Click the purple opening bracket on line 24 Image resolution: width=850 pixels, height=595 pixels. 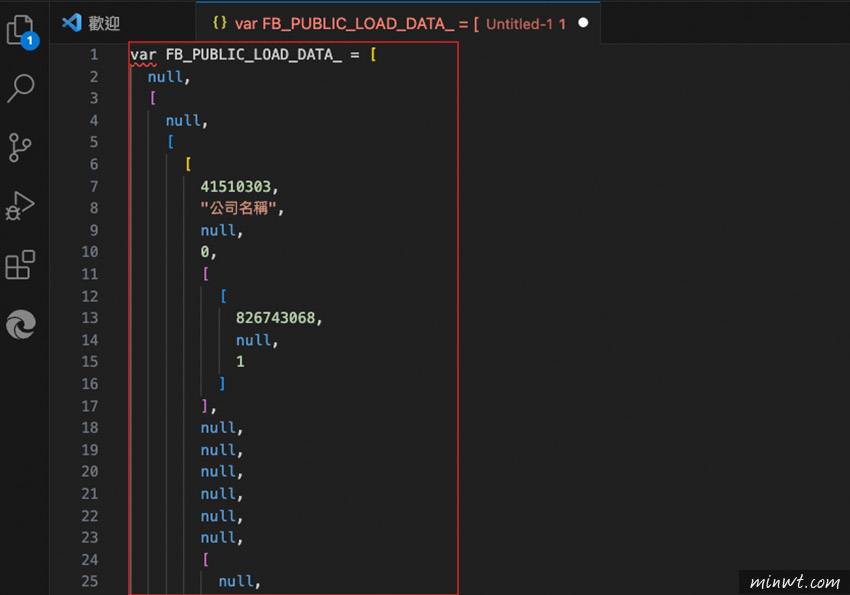[x=205, y=559]
